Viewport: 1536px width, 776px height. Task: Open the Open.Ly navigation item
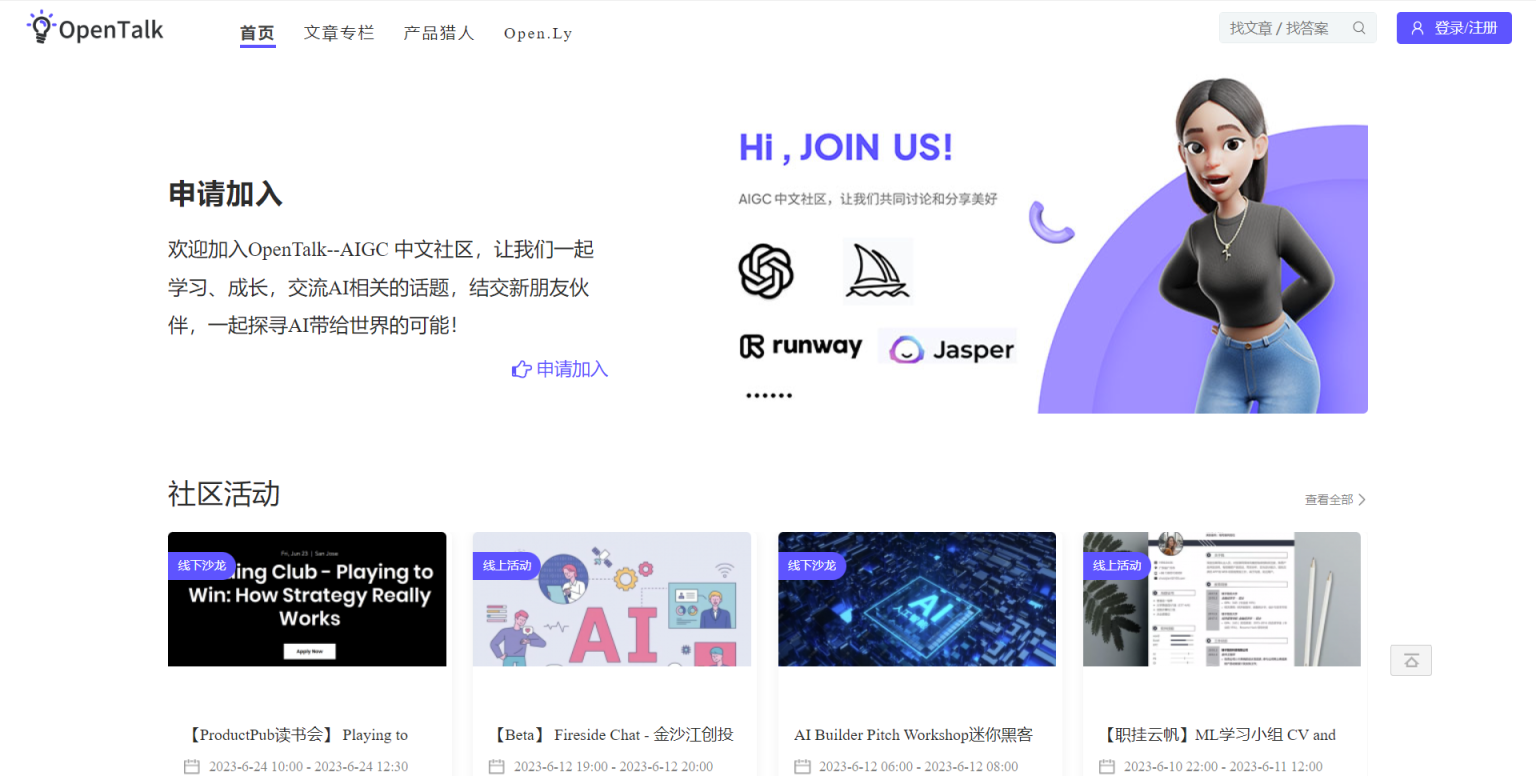point(538,33)
